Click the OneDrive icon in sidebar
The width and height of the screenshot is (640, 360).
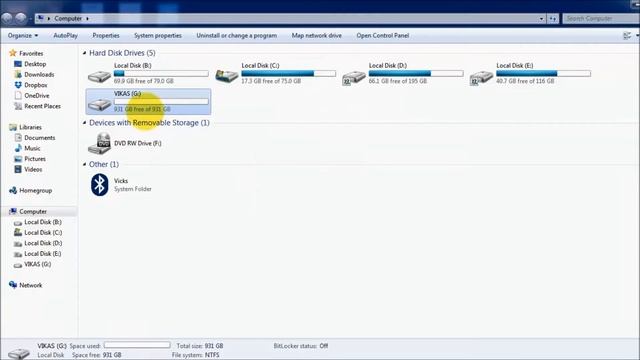tap(18, 96)
